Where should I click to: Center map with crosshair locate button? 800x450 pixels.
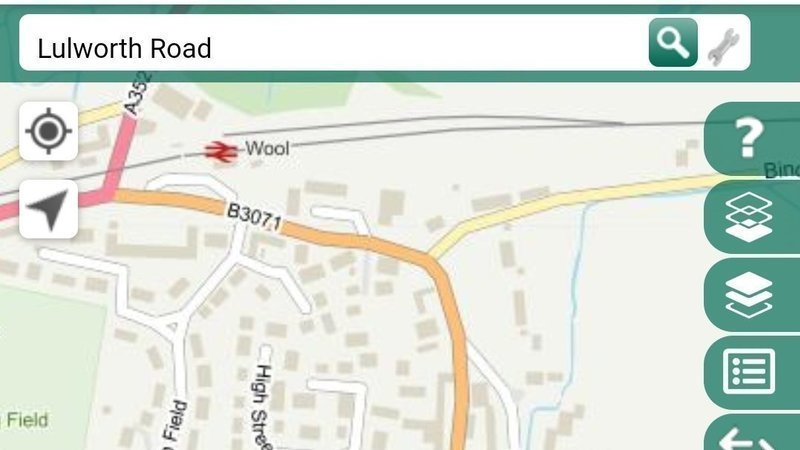click(48, 131)
